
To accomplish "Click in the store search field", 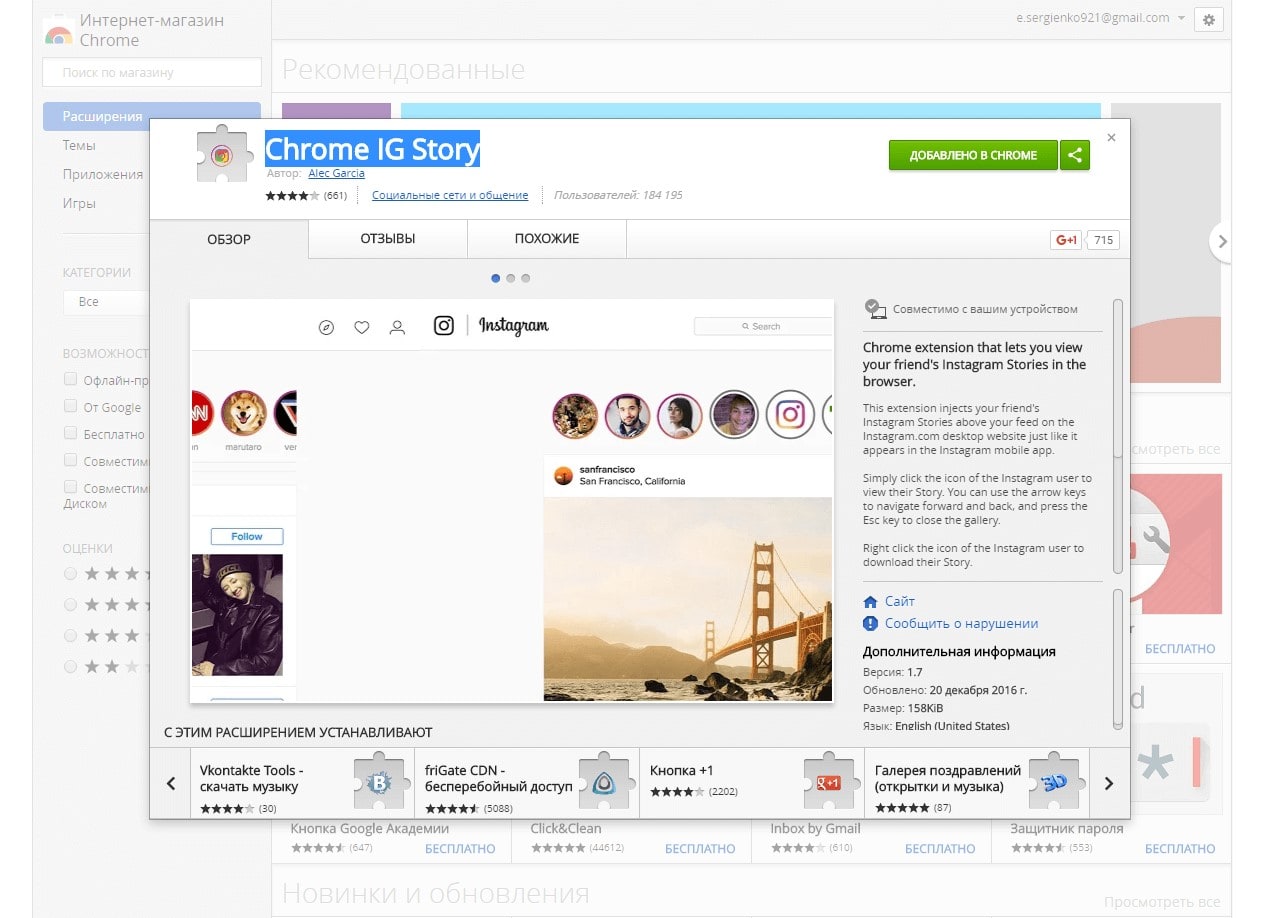I will pos(152,72).
